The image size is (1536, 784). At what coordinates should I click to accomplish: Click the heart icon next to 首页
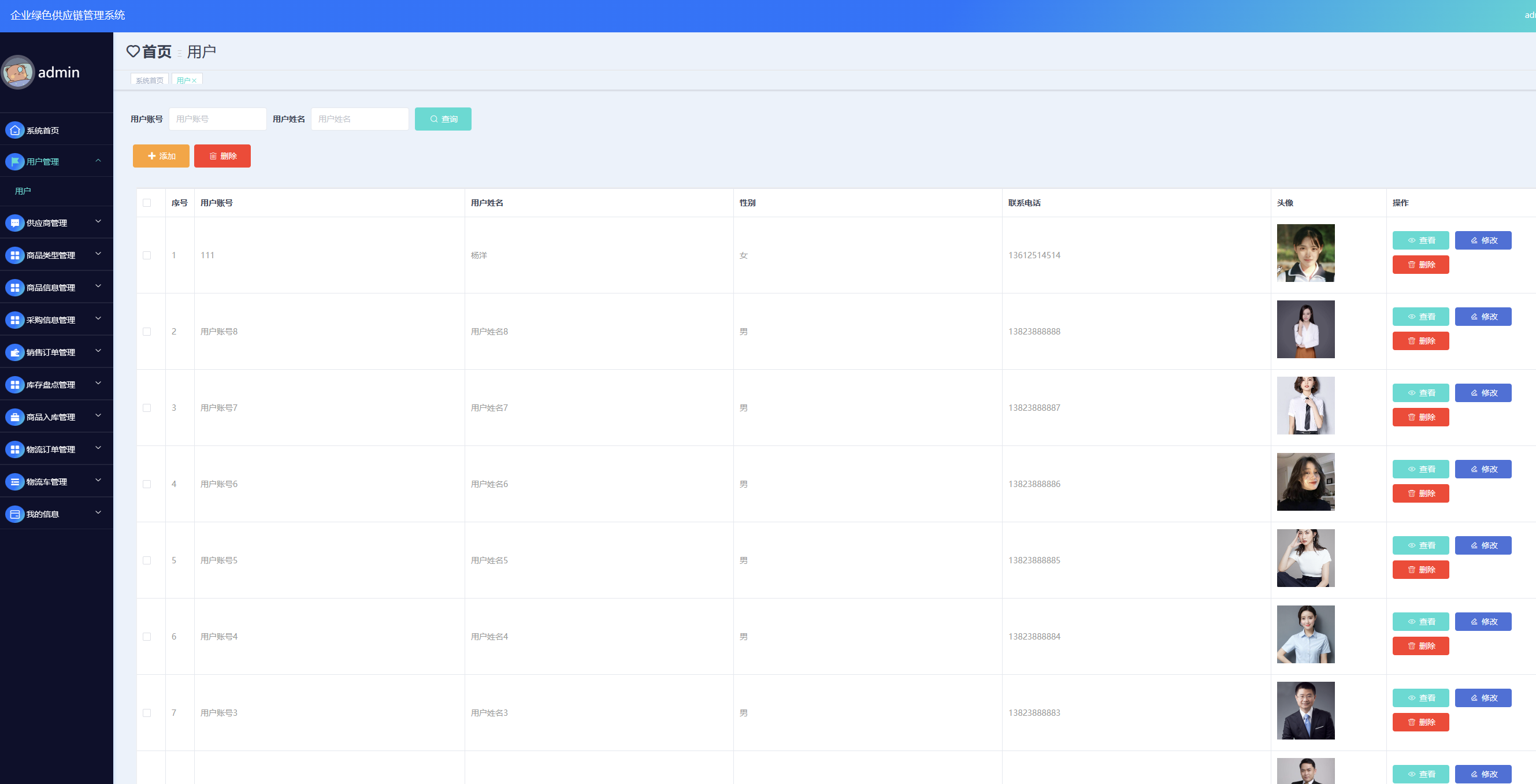point(133,51)
